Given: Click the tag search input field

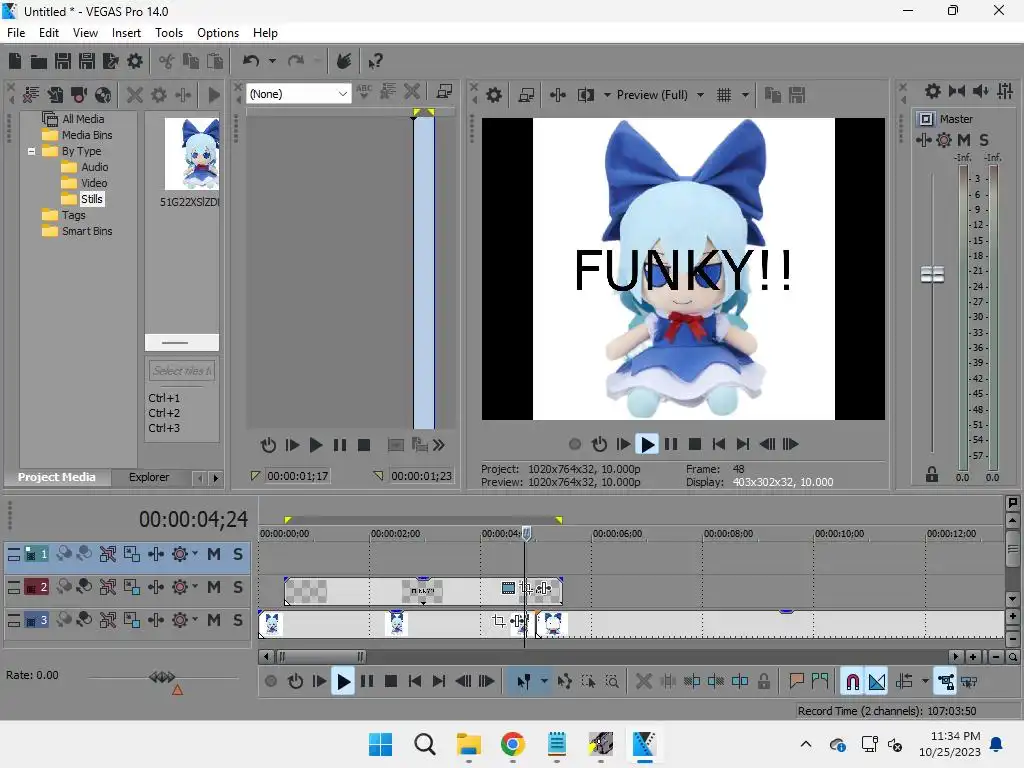Looking at the screenshot, I should 182,371.
